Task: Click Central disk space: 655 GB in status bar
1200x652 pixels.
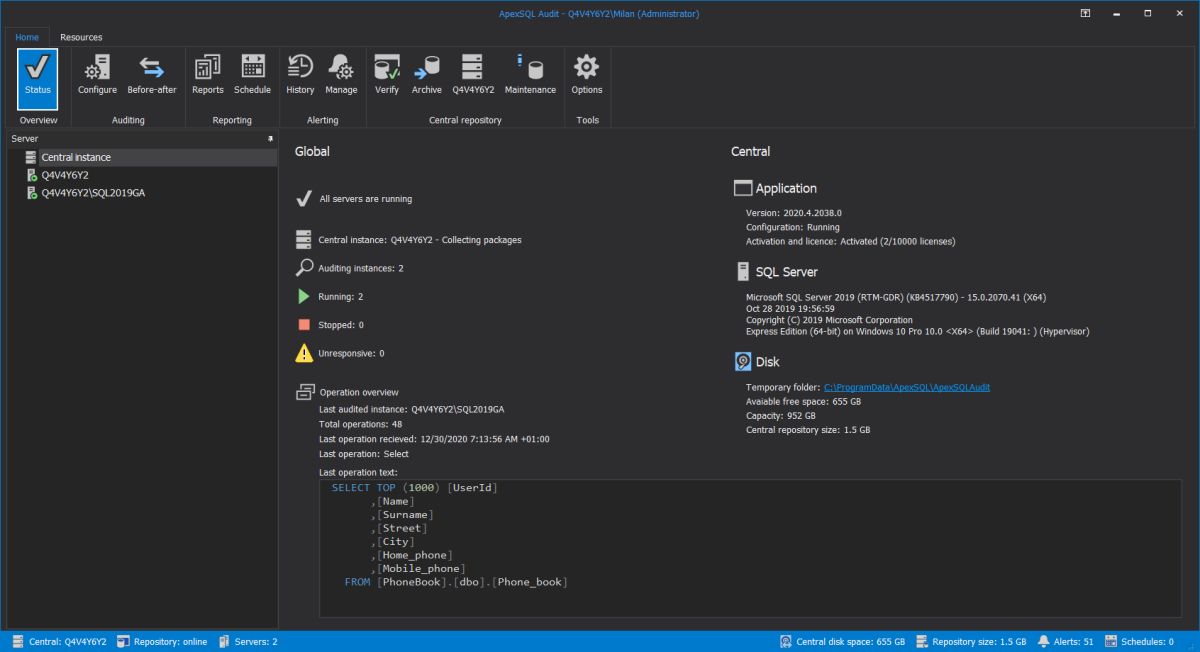Action: click(842, 641)
